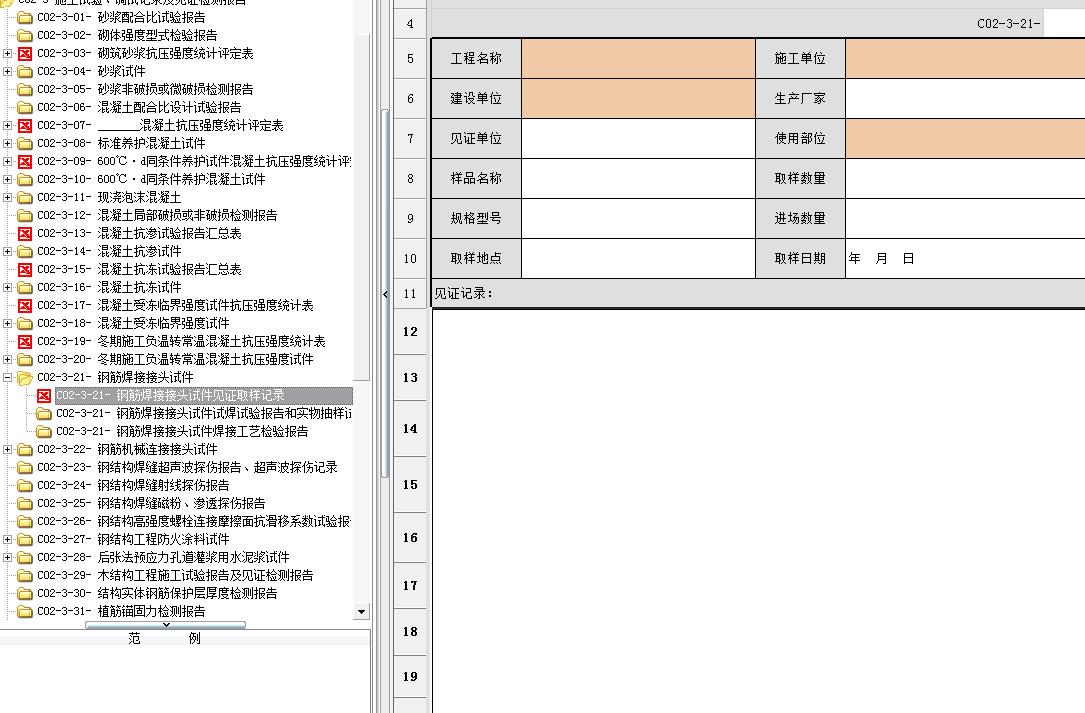This screenshot has height=713, width=1085.
Task: Click the chevron handle below the tree
Action: [x=165, y=625]
